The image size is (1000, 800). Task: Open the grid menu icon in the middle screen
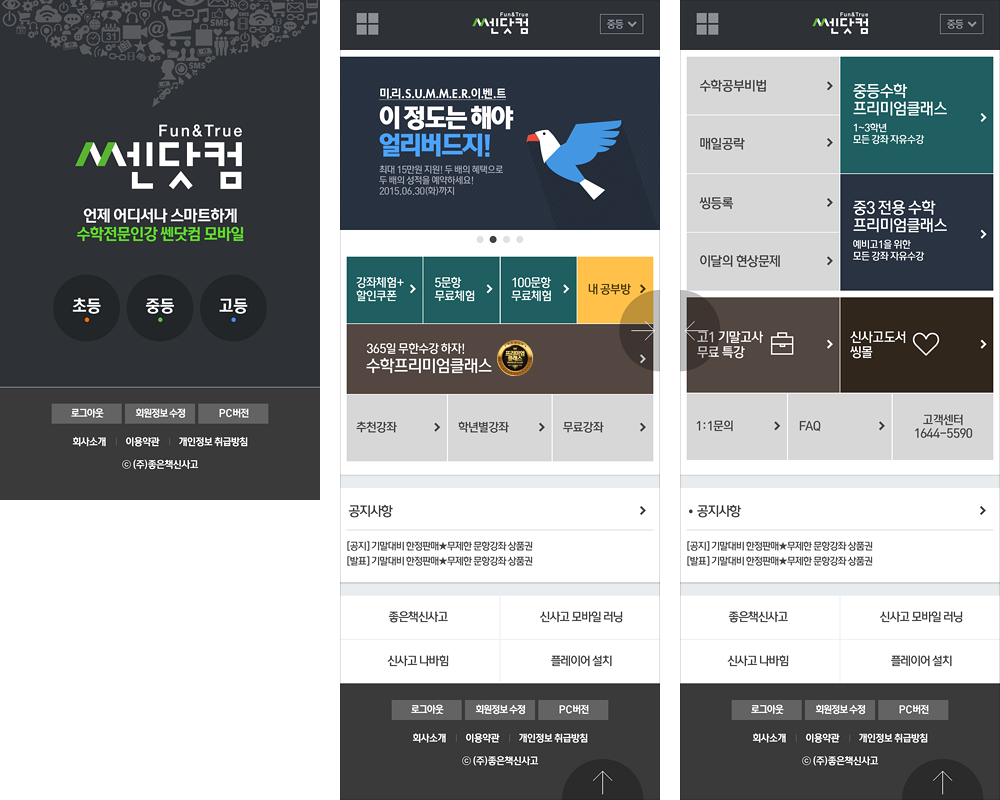(367, 24)
